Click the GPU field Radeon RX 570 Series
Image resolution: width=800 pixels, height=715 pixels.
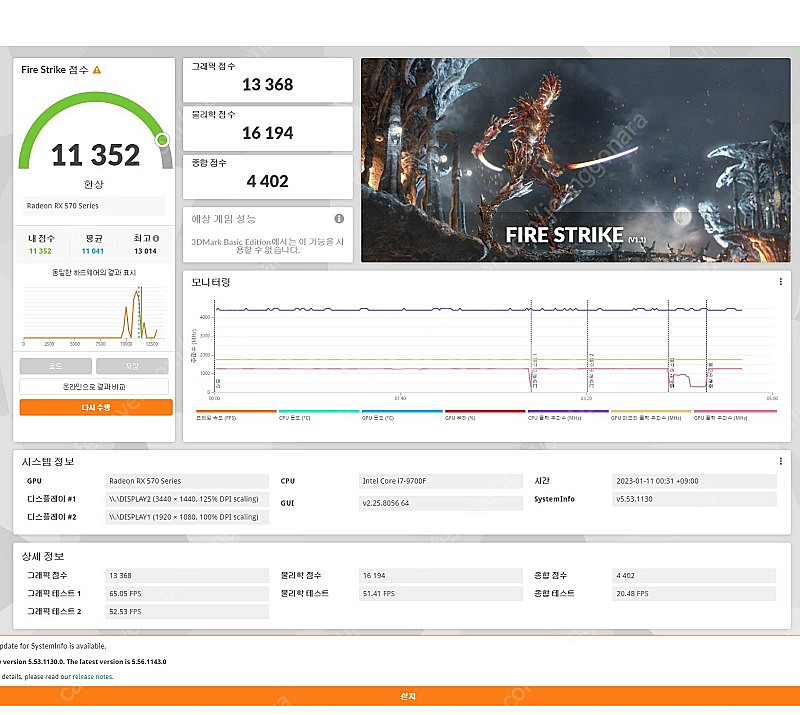click(x=187, y=481)
